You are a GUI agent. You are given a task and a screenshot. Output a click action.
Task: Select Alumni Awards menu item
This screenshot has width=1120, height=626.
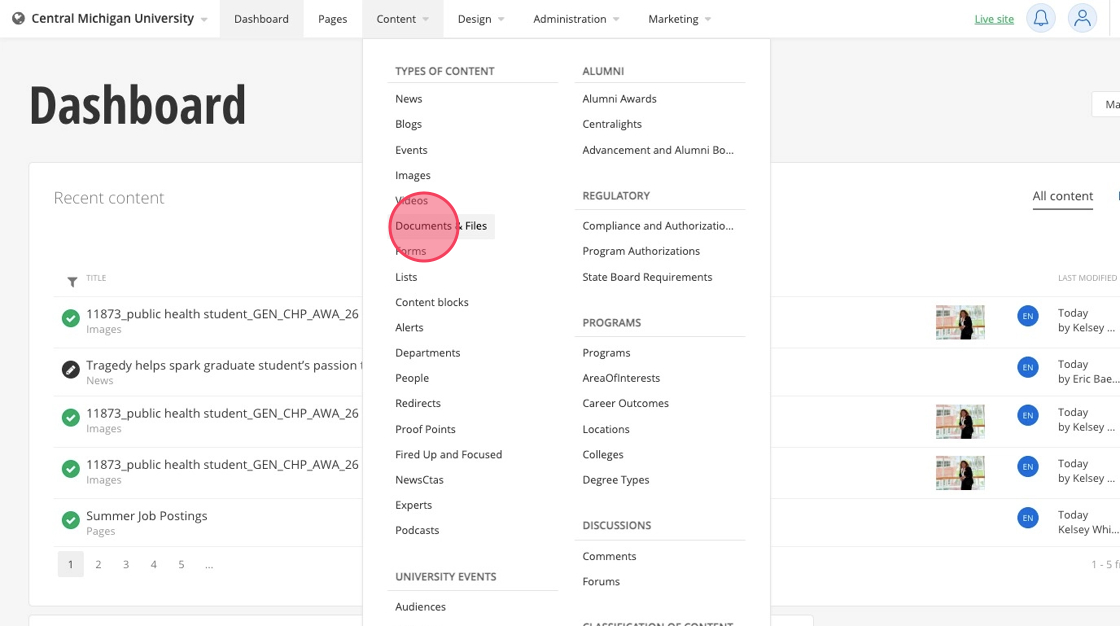coord(619,99)
